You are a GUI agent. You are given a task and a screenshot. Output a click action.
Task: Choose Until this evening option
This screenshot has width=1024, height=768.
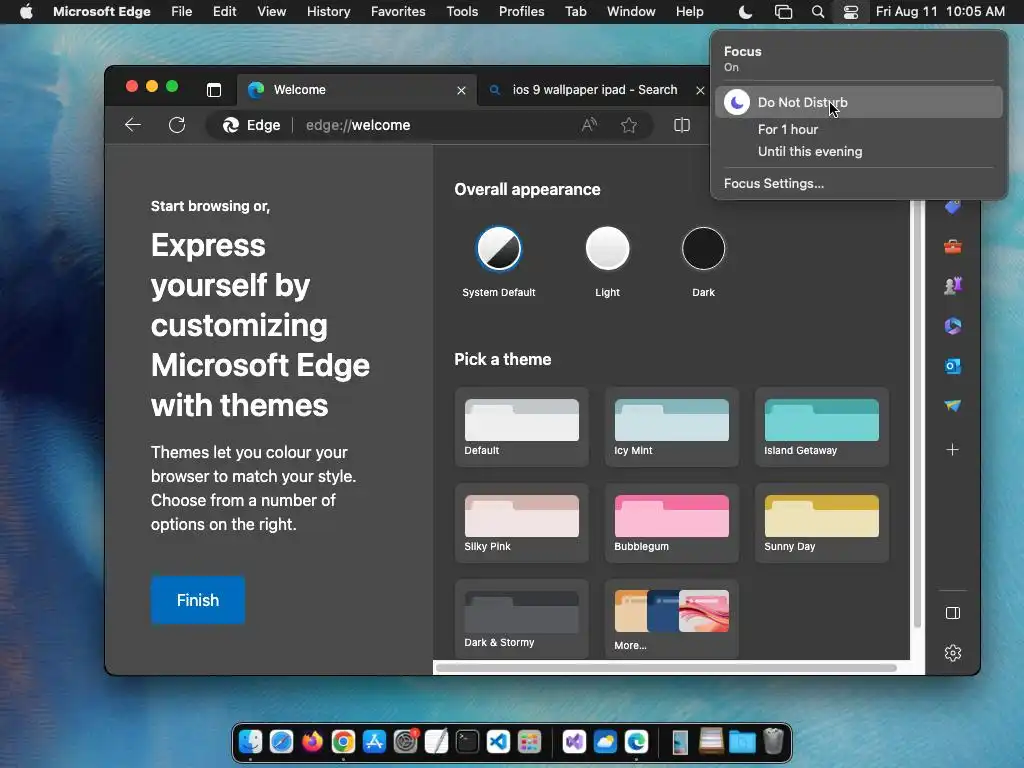pyautogui.click(x=810, y=152)
